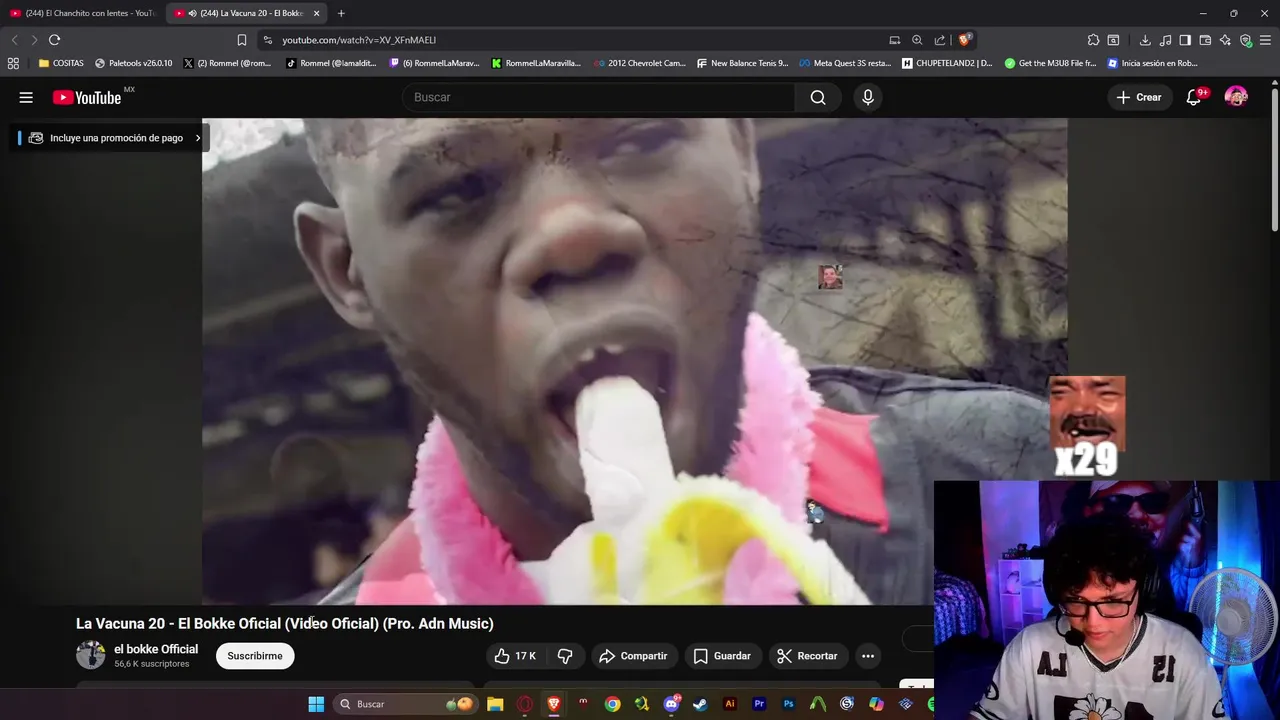Open browser downloads
1280x720 pixels.
tap(1145, 40)
